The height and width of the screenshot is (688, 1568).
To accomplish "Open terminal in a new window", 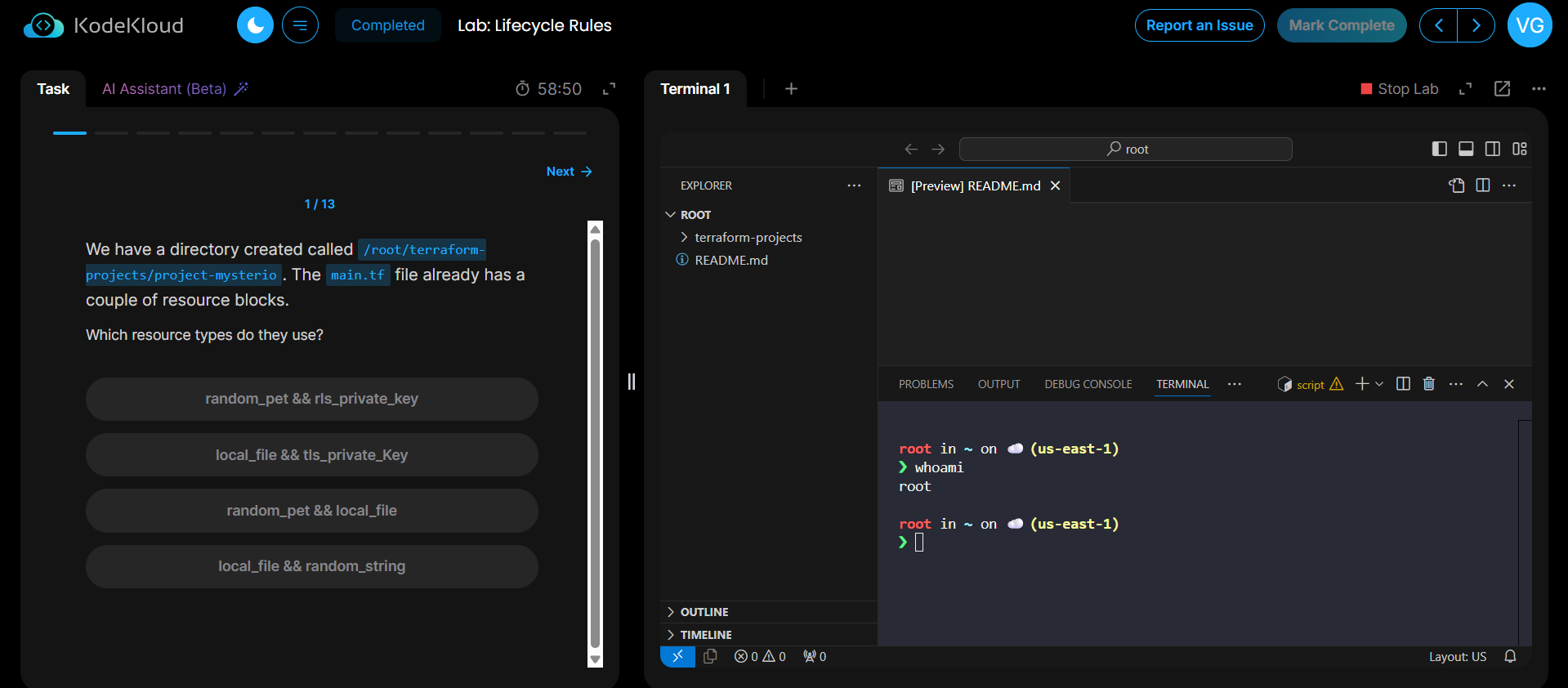I will pyautogui.click(x=1502, y=89).
